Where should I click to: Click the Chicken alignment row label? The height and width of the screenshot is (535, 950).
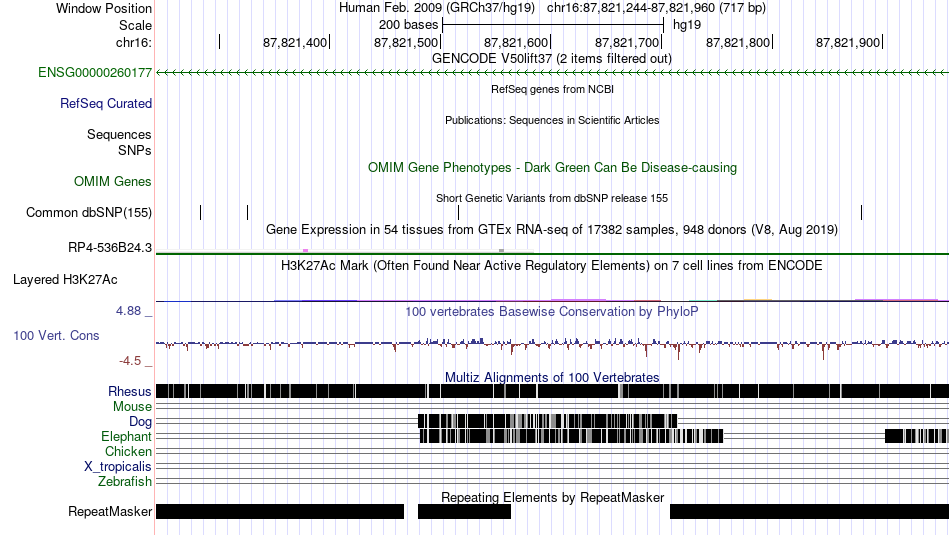pyautogui.click(x=128, y=451)
